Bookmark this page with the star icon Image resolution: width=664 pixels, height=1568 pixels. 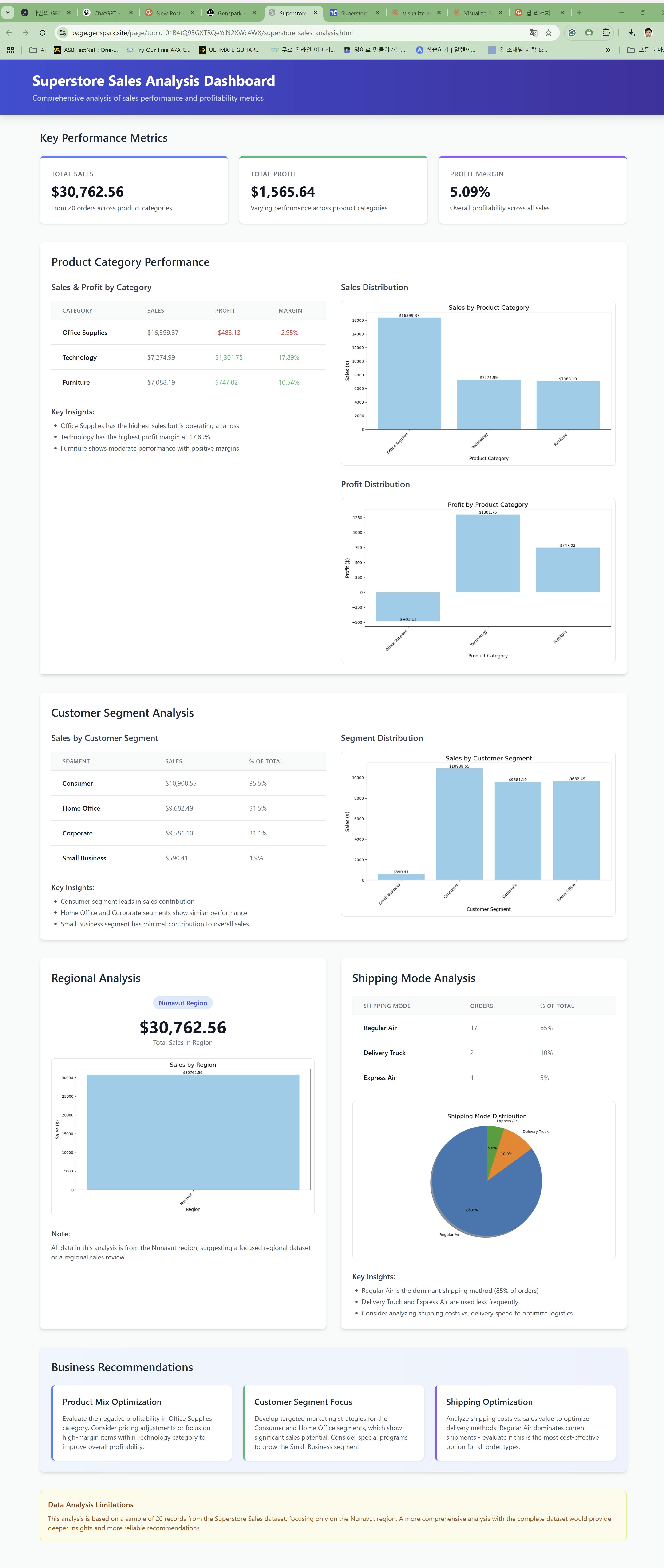click(x=548, y=33)
